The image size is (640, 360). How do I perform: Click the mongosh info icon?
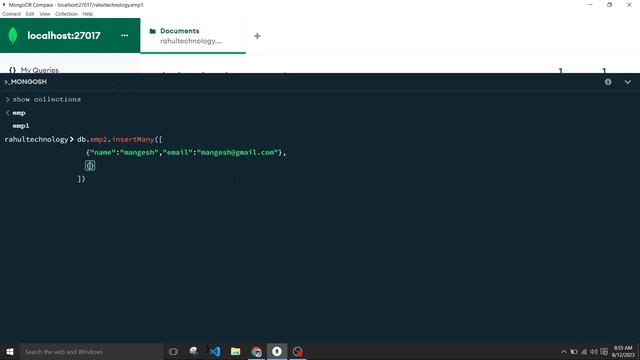pyautogui.click(x=608, y=82)
